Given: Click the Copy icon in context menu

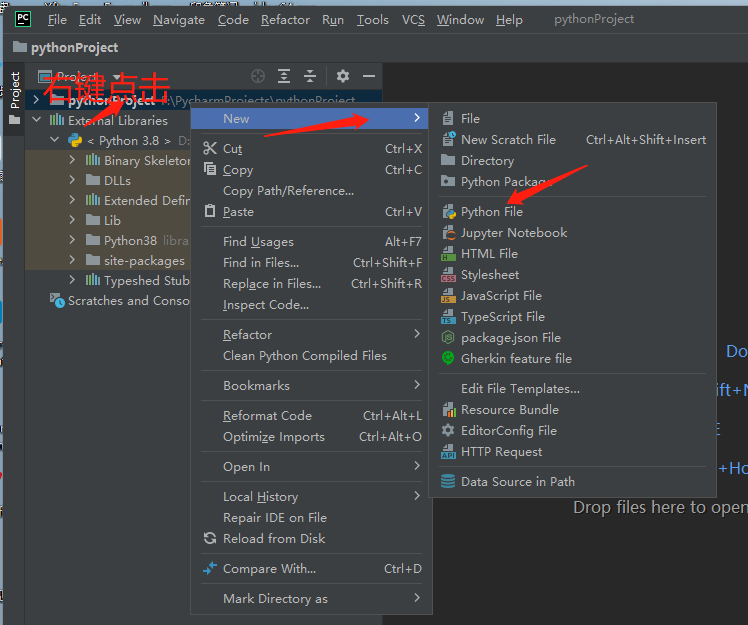Looking at the screenshot, I should coord(210,169).
